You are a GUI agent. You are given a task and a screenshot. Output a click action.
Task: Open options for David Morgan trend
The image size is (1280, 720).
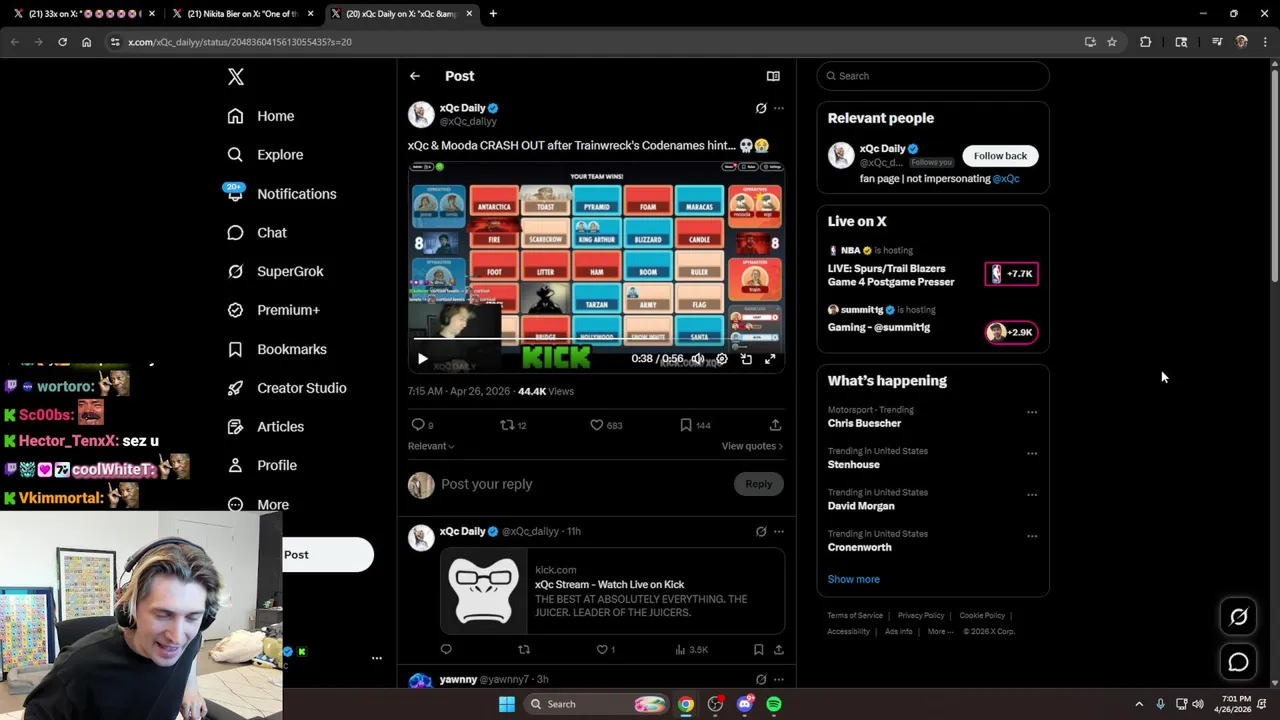[x=1032, y=495]
